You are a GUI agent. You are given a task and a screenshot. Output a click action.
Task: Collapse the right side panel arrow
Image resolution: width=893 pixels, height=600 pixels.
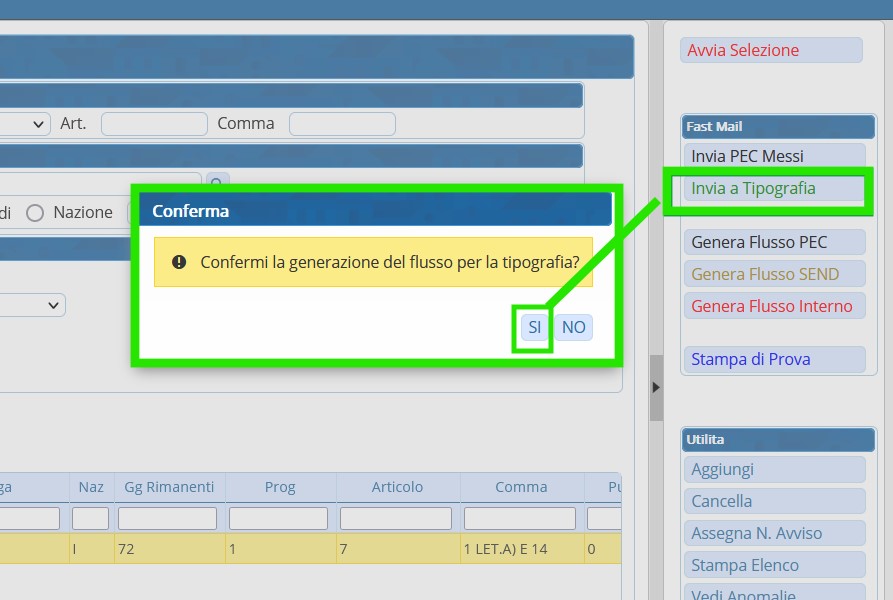[x=656, y=387]
